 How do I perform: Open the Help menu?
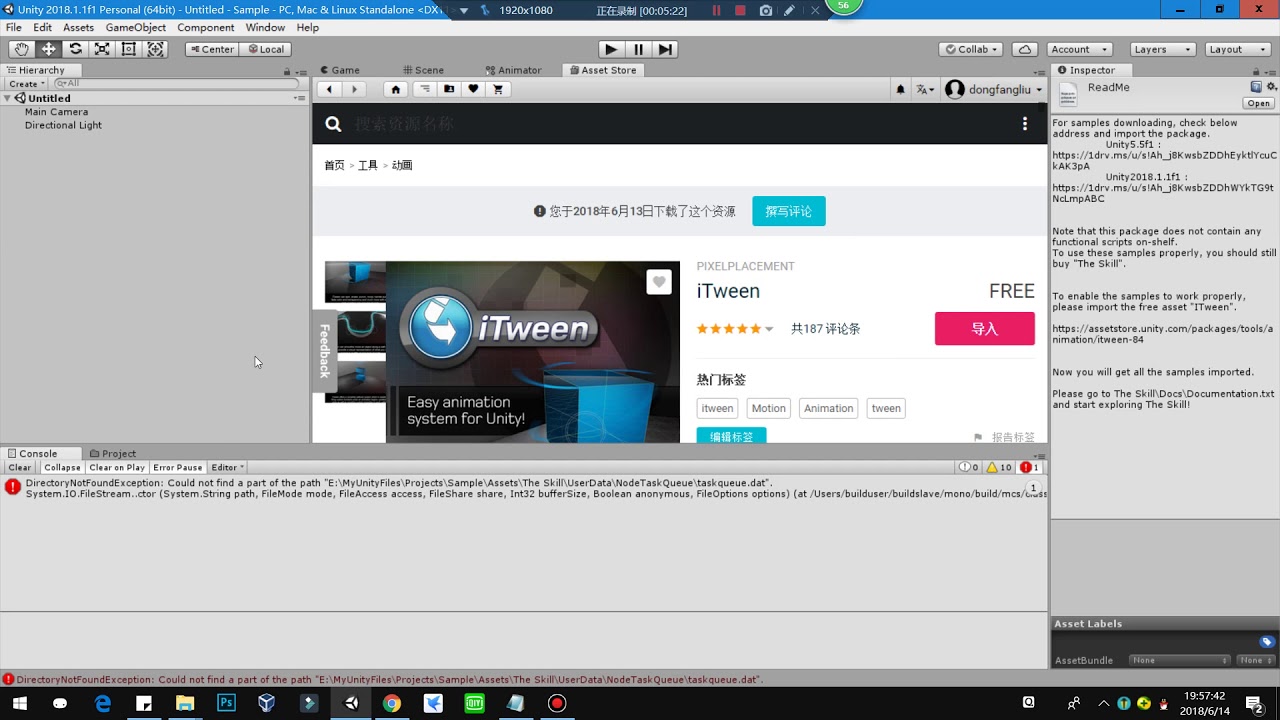(308, 27)
